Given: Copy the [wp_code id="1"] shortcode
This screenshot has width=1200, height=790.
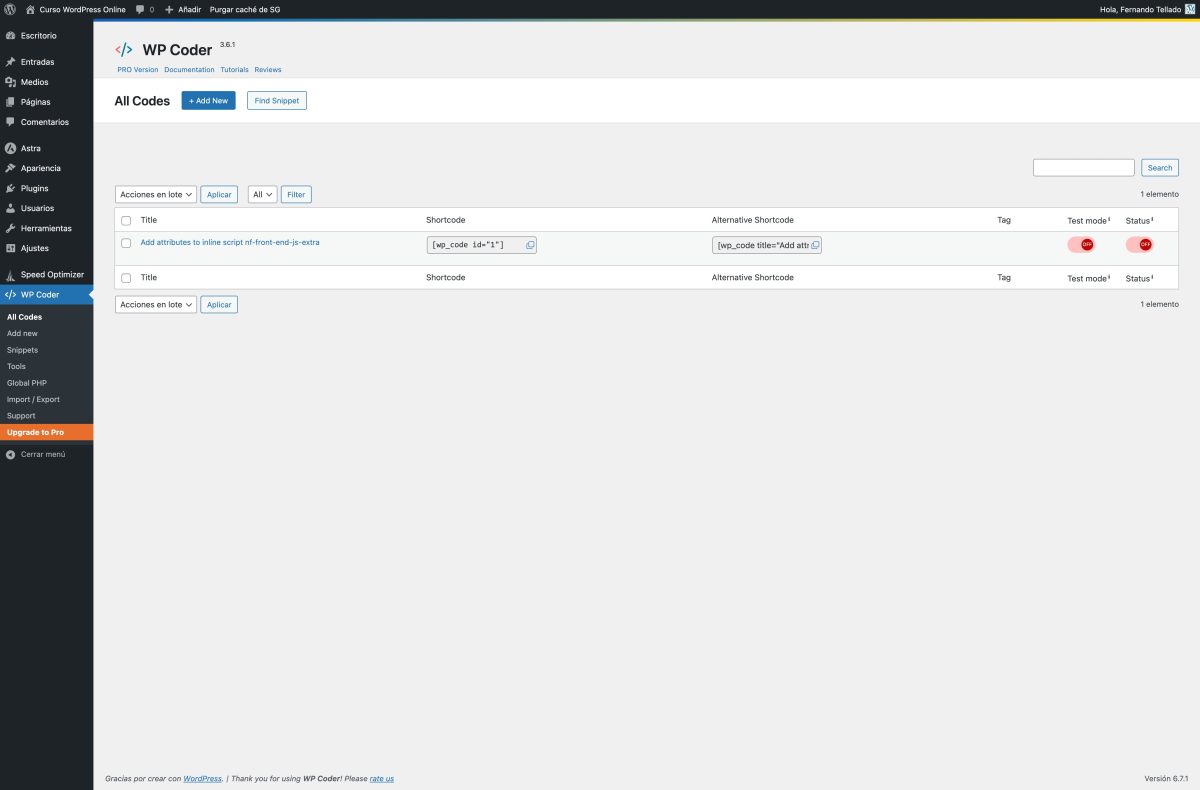Looking at the screenshot, I should tap(529, 244).
